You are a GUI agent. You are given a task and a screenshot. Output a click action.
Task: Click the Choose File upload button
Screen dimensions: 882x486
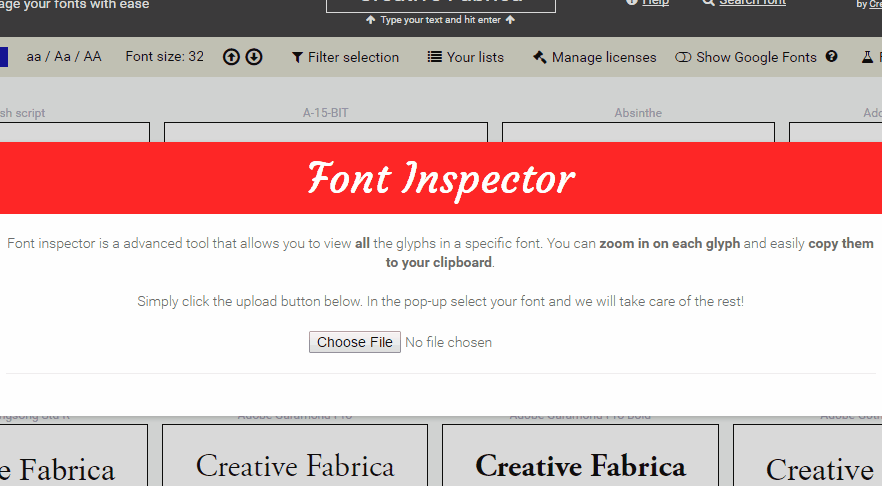(x=355, y=342)
